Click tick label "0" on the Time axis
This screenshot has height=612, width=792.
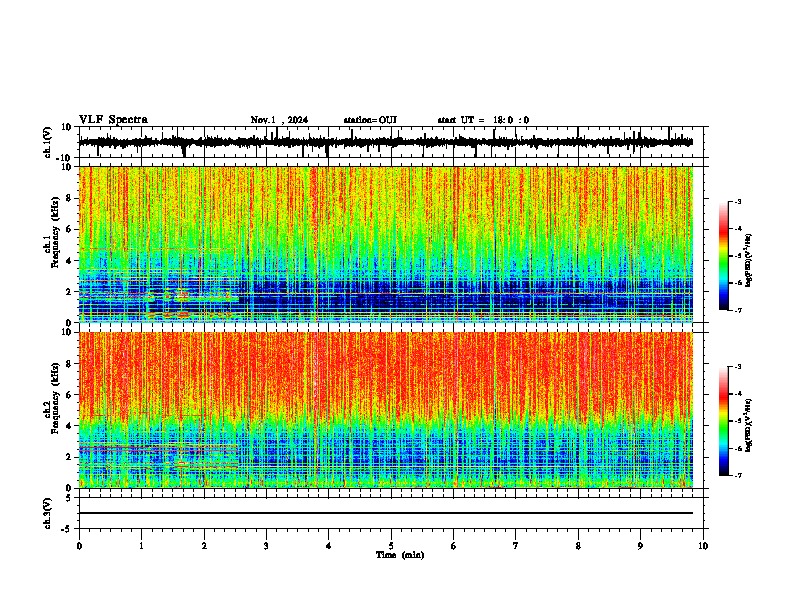coord(79,546)
